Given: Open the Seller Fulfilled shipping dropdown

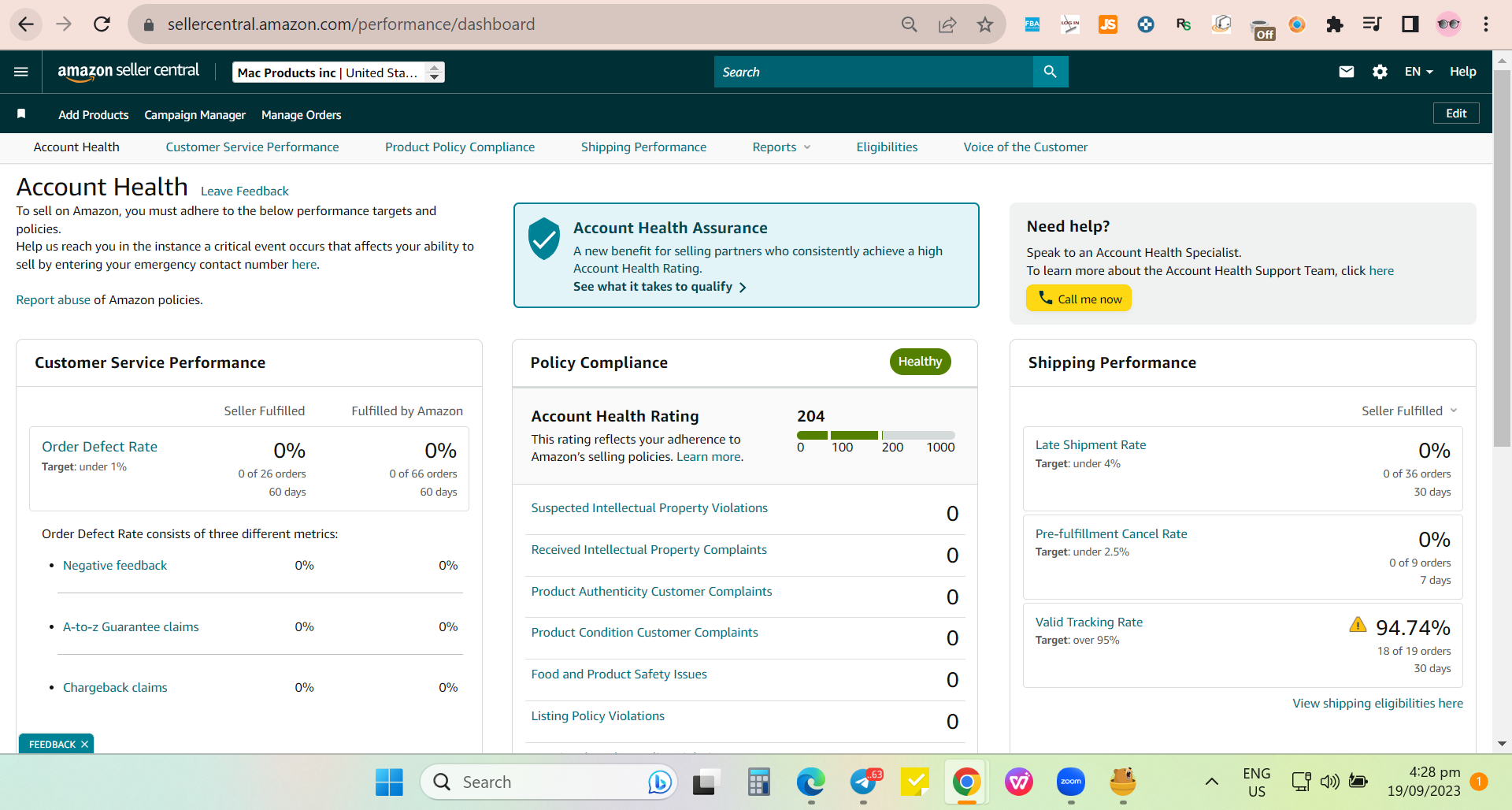Looking at the screenshot, I should (1410, 411).
